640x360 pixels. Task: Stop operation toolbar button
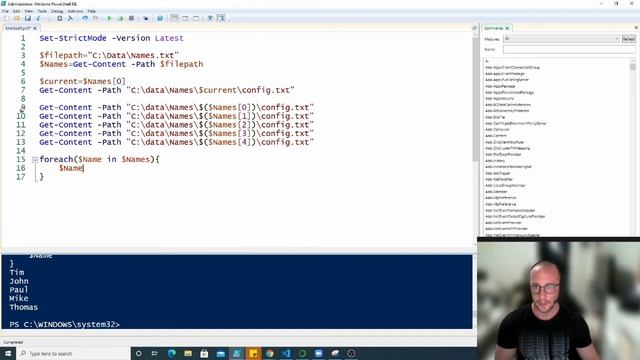(131, 18)
